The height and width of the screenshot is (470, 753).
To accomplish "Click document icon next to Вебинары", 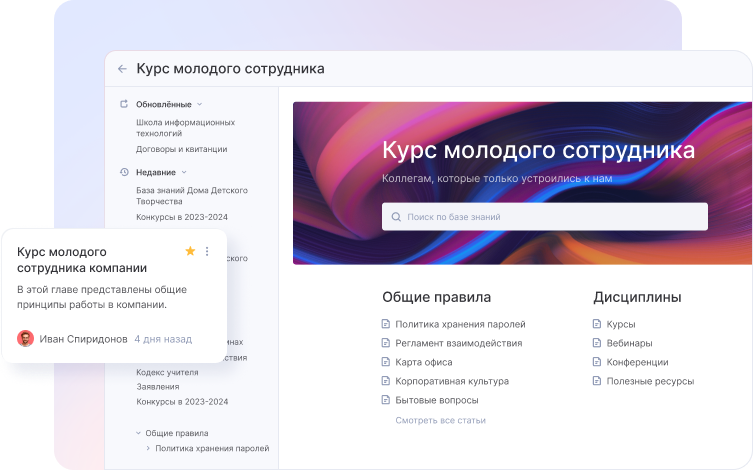I will pyautogui.click(x=597, y=343).
